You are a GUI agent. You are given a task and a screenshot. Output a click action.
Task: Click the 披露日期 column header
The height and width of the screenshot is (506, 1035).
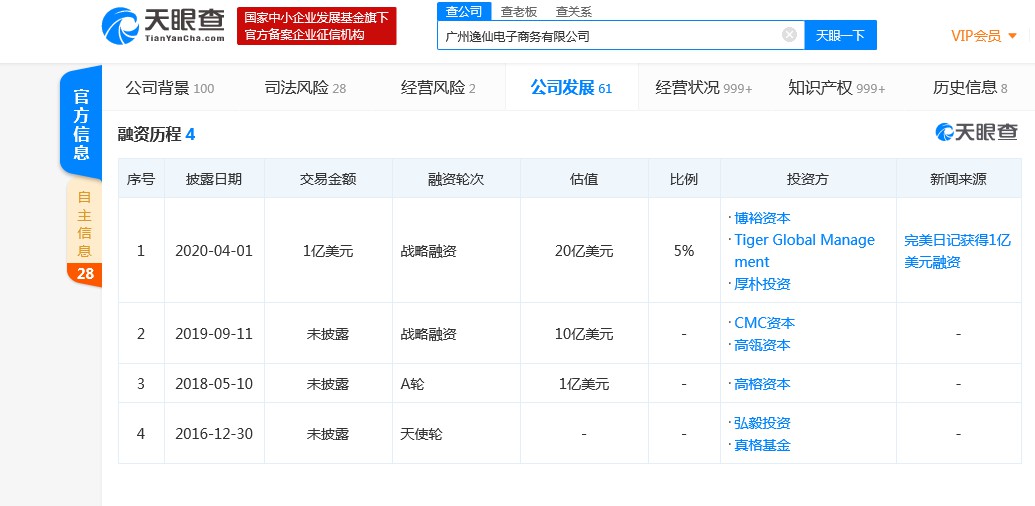tap(214, 179)
